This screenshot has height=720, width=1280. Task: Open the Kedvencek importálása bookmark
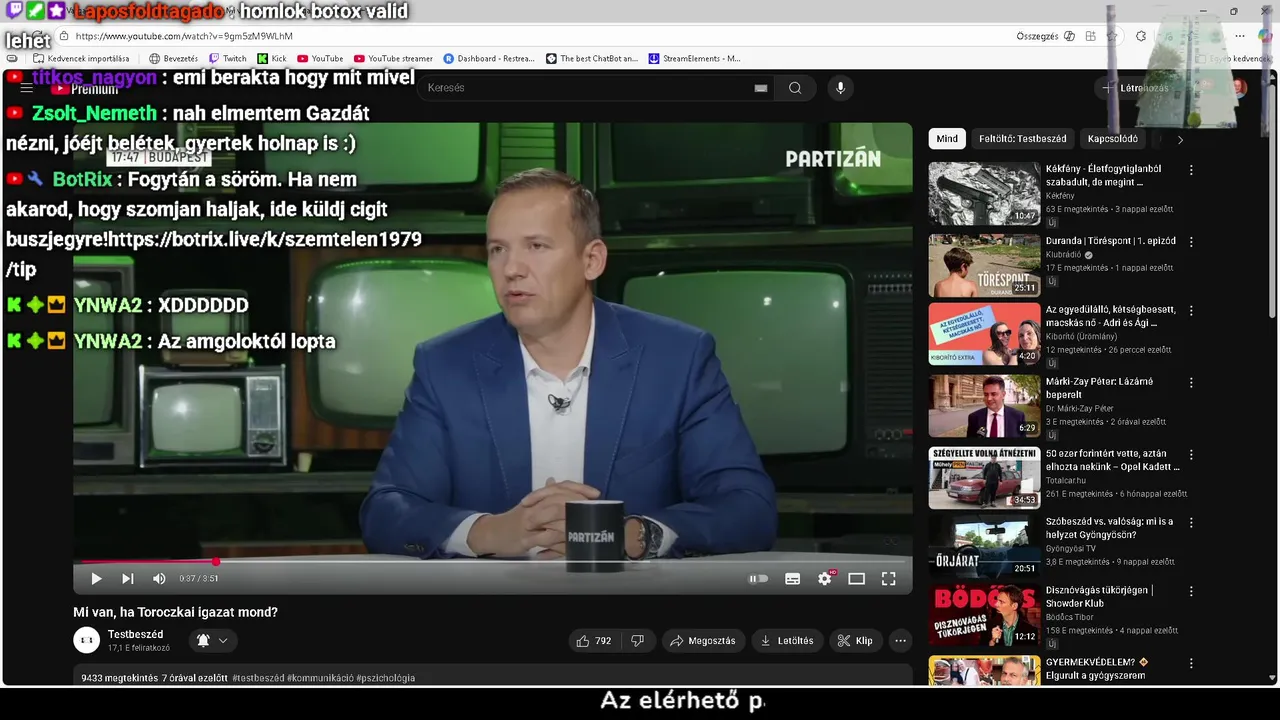[x=81, y=59]
